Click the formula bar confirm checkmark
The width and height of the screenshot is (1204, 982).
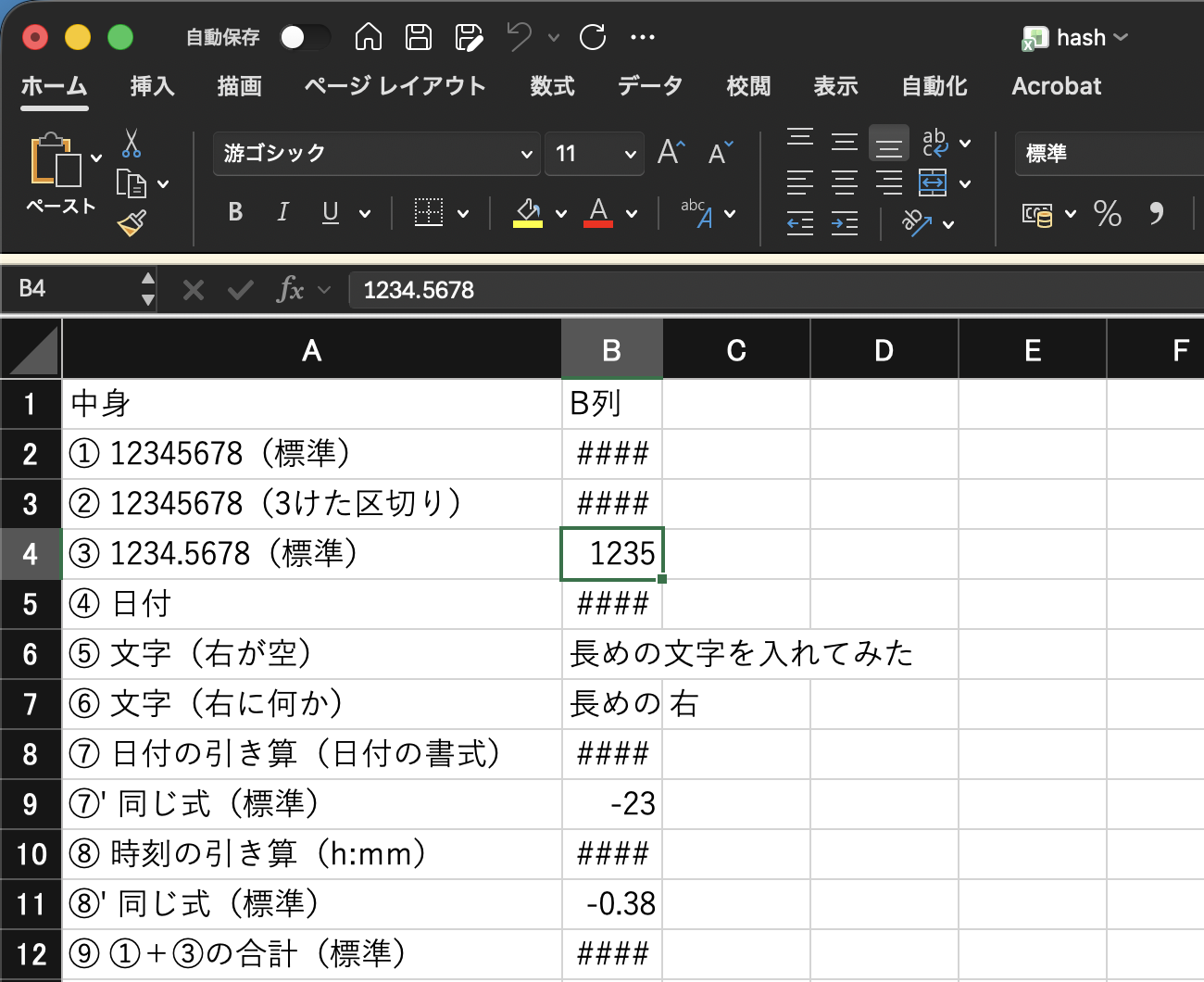pyautogui.click(x=241, y=291)
